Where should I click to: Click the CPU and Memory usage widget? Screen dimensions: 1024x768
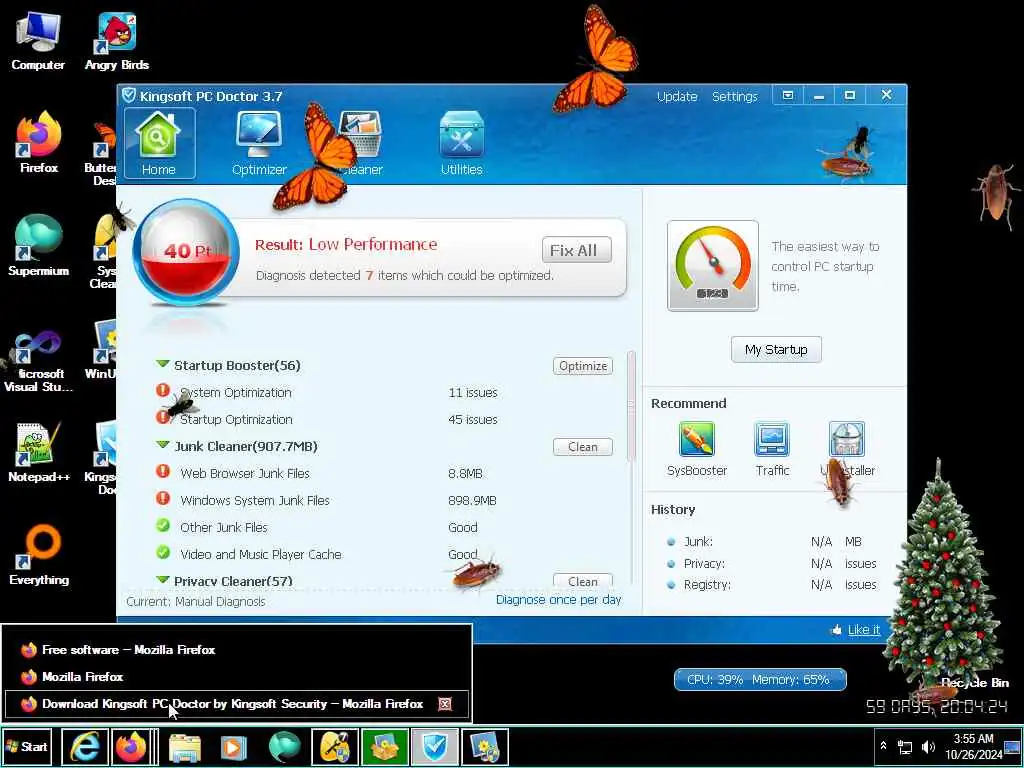click(760, 679)
